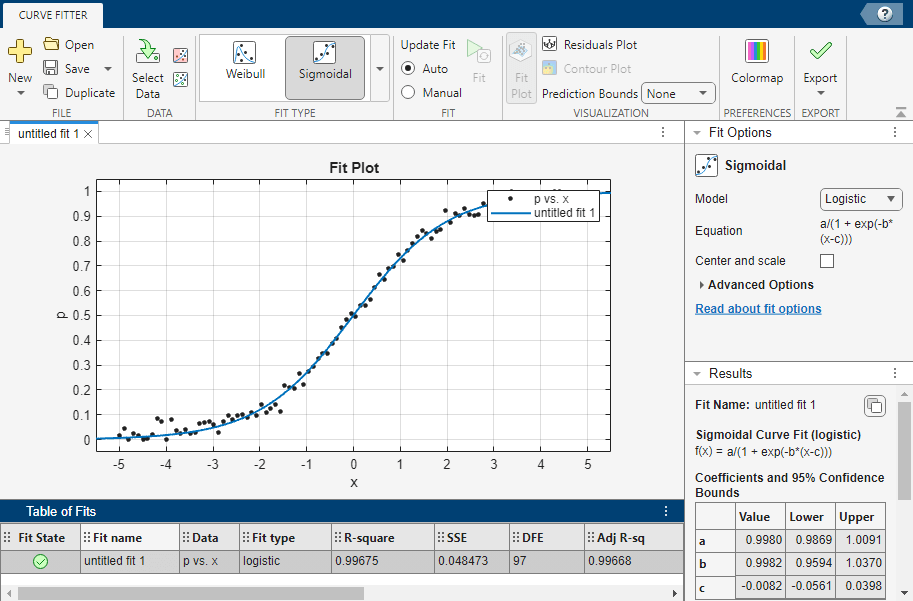Enable the Center and scale checkbox
This screenshot has width=913, height=601.
(x=827, y=261)
